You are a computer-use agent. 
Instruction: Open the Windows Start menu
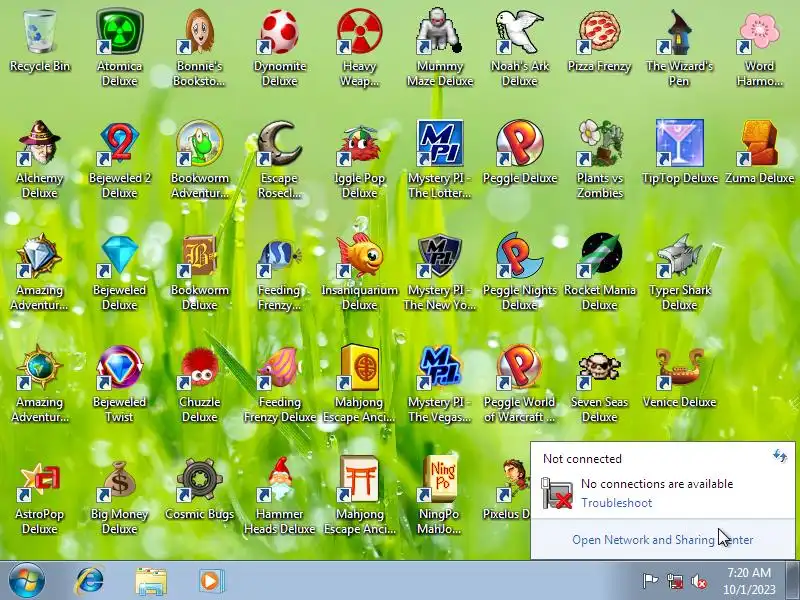[27, 581]
